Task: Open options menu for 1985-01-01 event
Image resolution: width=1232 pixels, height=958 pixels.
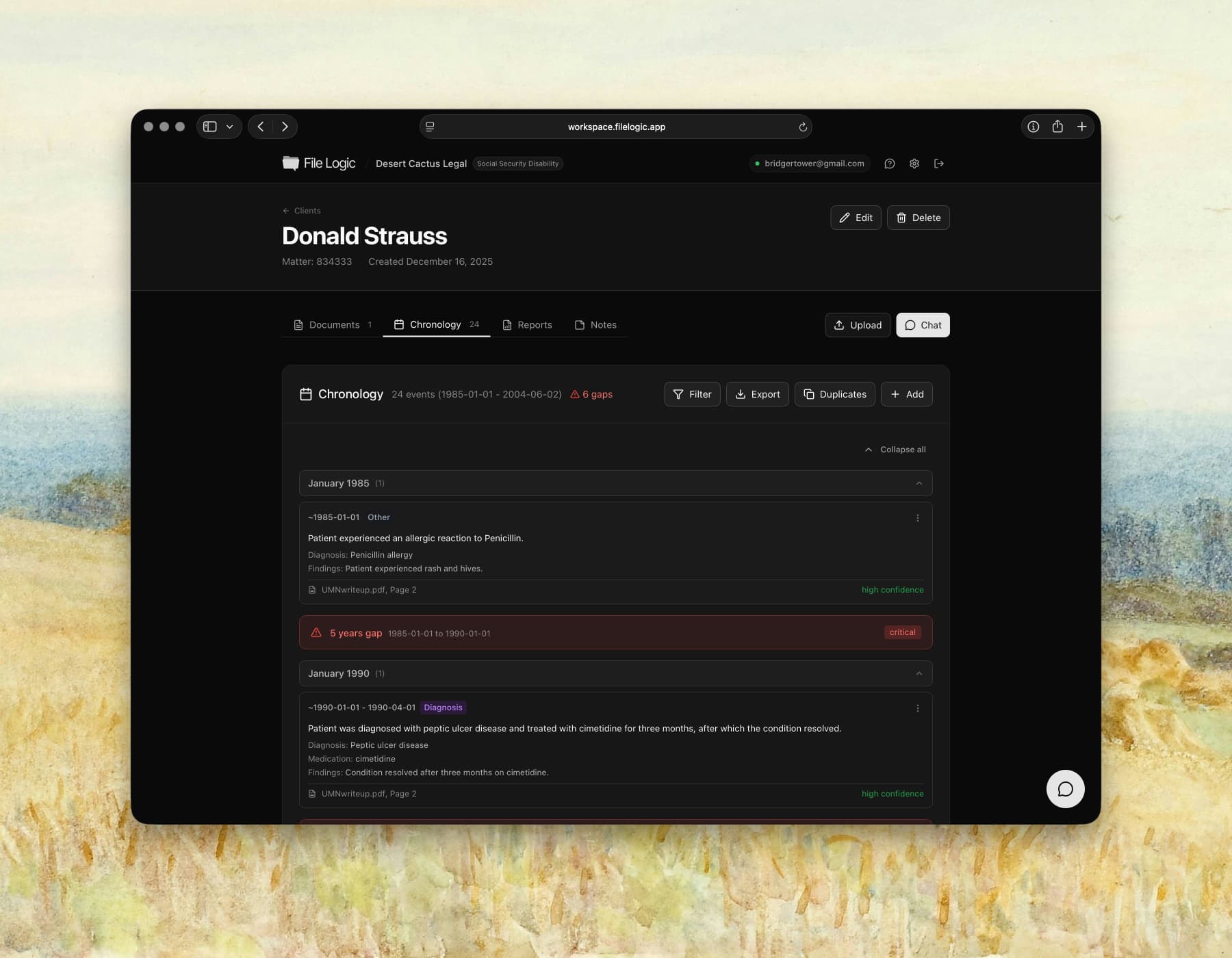Action: pyautogui.click(x=917, y=518)
